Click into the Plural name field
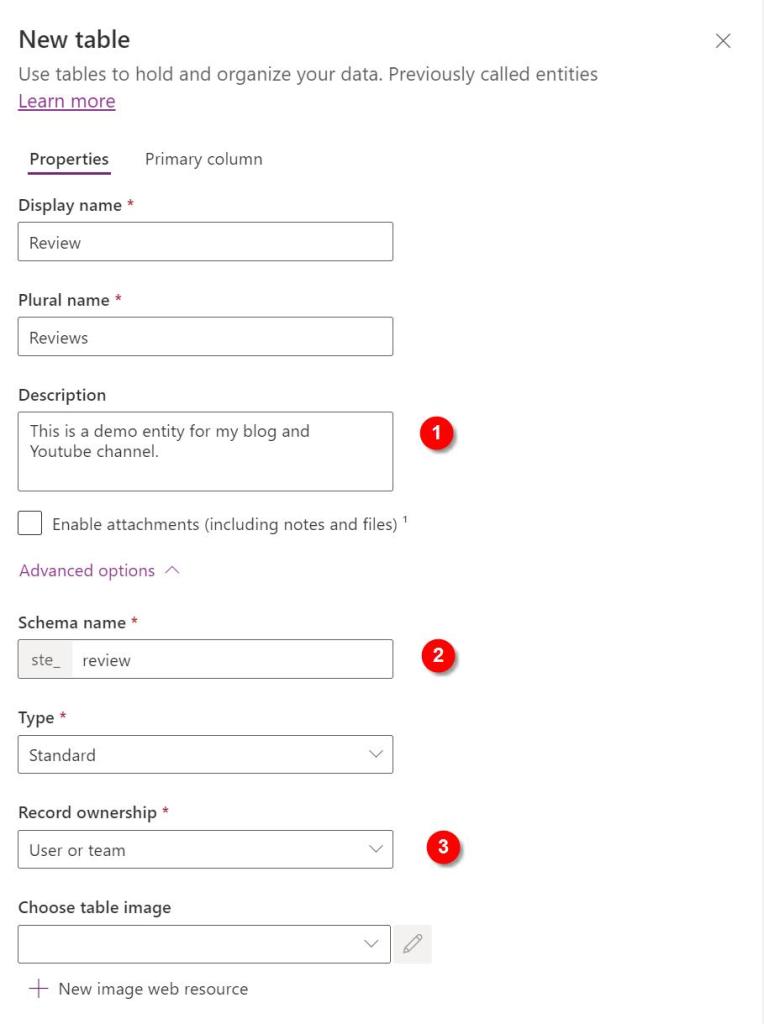The image size is (764, 1024). [205, 337]
